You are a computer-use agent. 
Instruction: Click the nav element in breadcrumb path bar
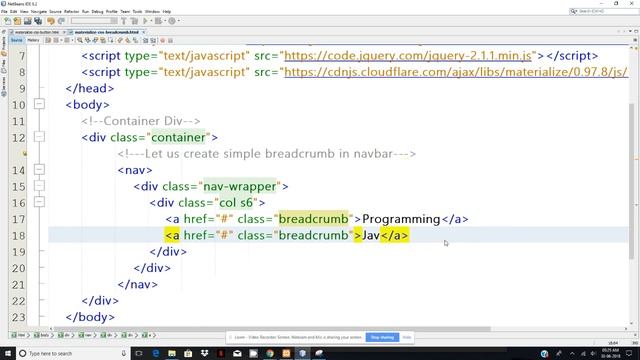click(87, 335)
